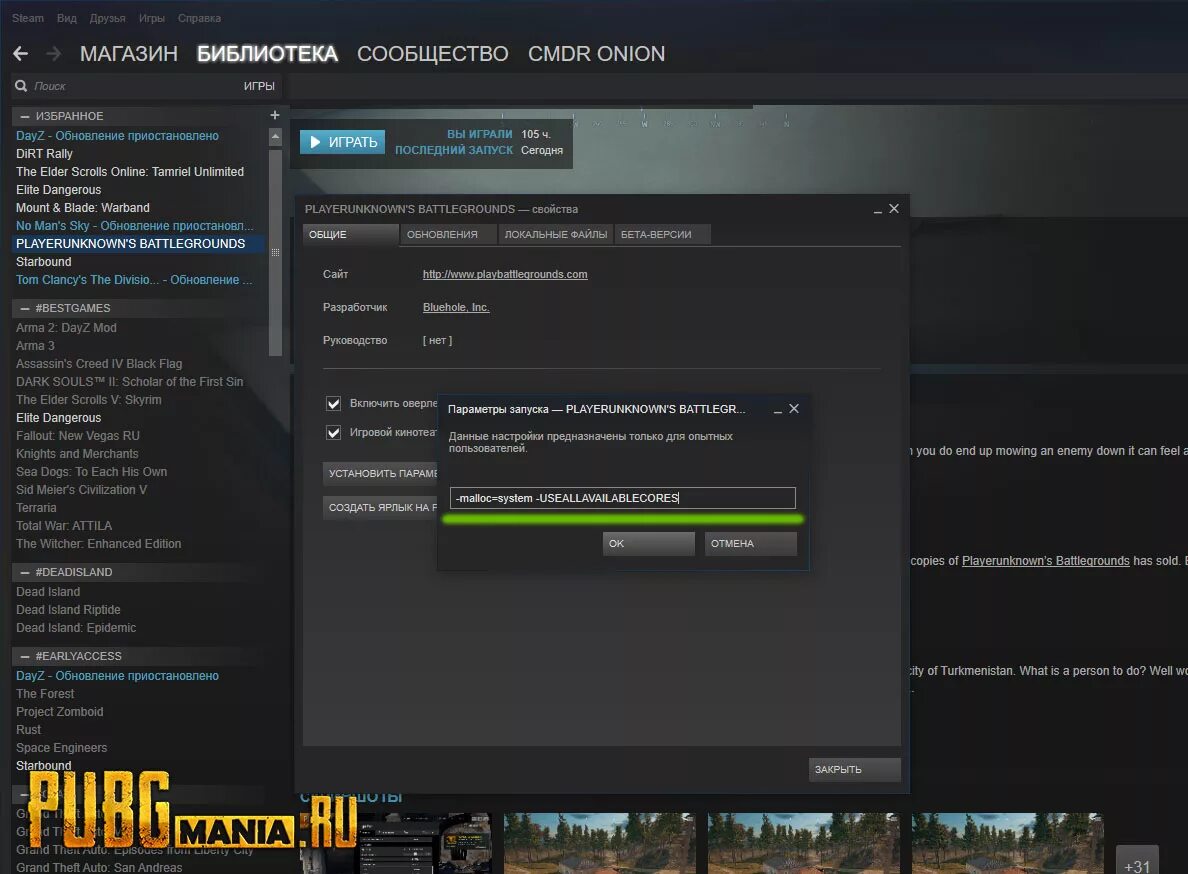Screen dimensions: 1188x874
Task: Click УСТАНОВИТЬ ПАРАМЕТРЫ button
Action: pyautogui.click(x=381, y=473)
